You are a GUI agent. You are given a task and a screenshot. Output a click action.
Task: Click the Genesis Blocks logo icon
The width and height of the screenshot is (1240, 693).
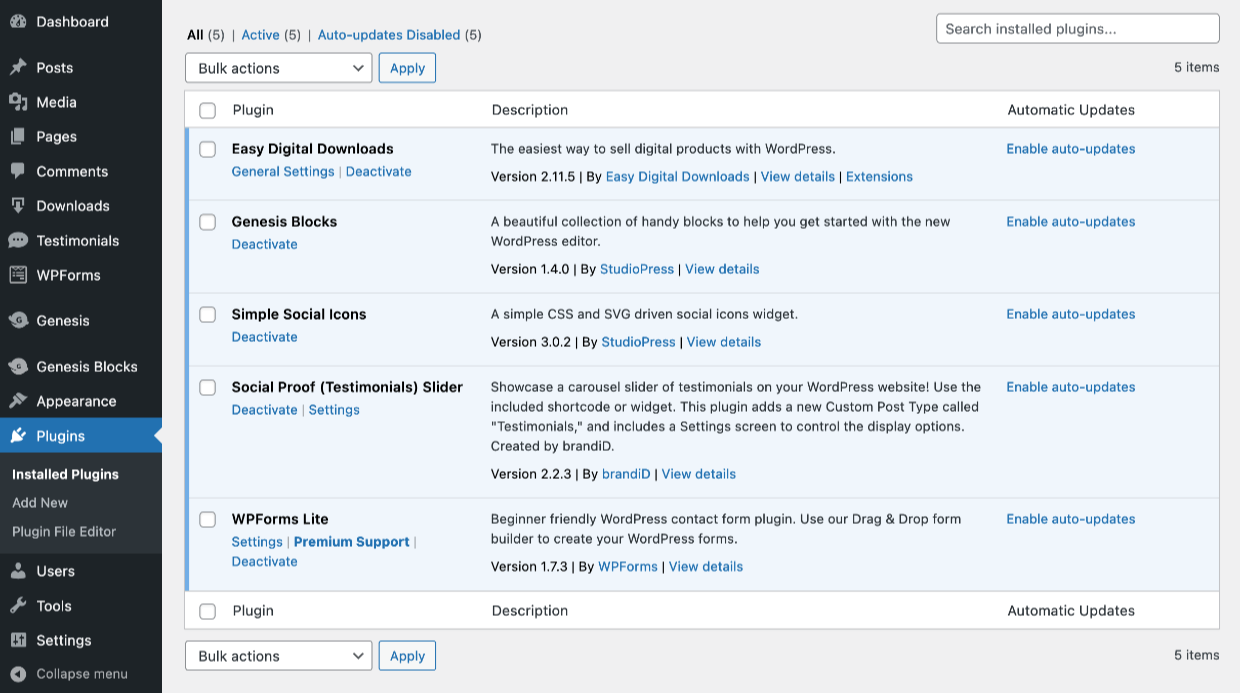[x=18, y=366]
